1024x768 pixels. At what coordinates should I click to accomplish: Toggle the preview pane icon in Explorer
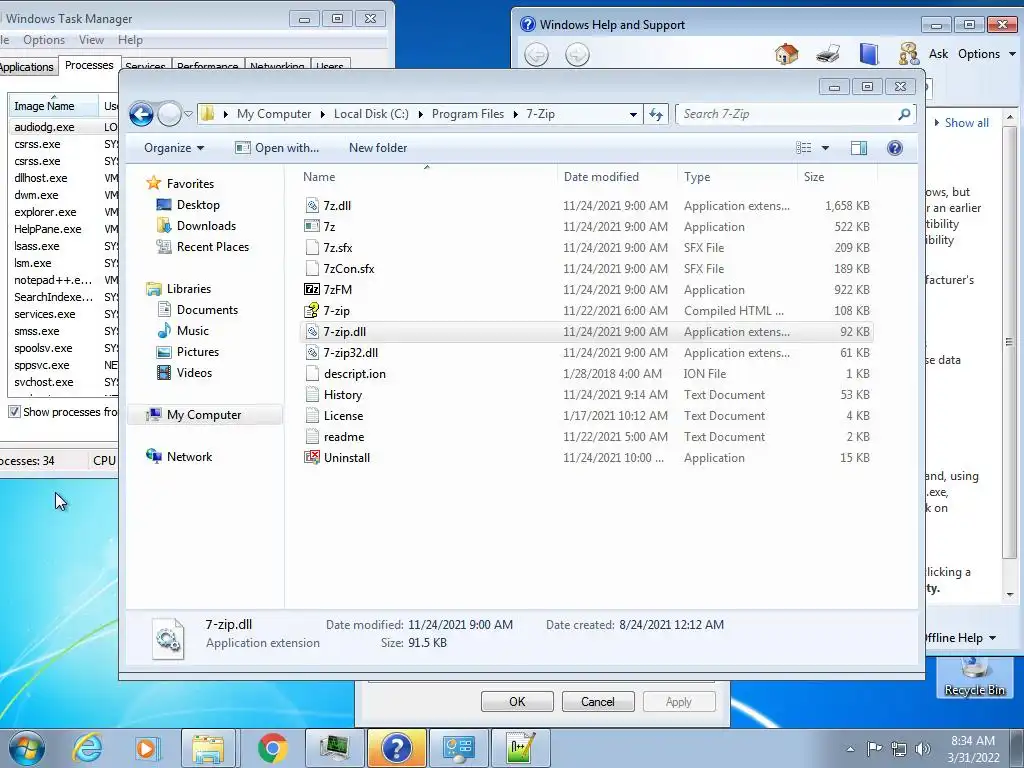point(859,148)
